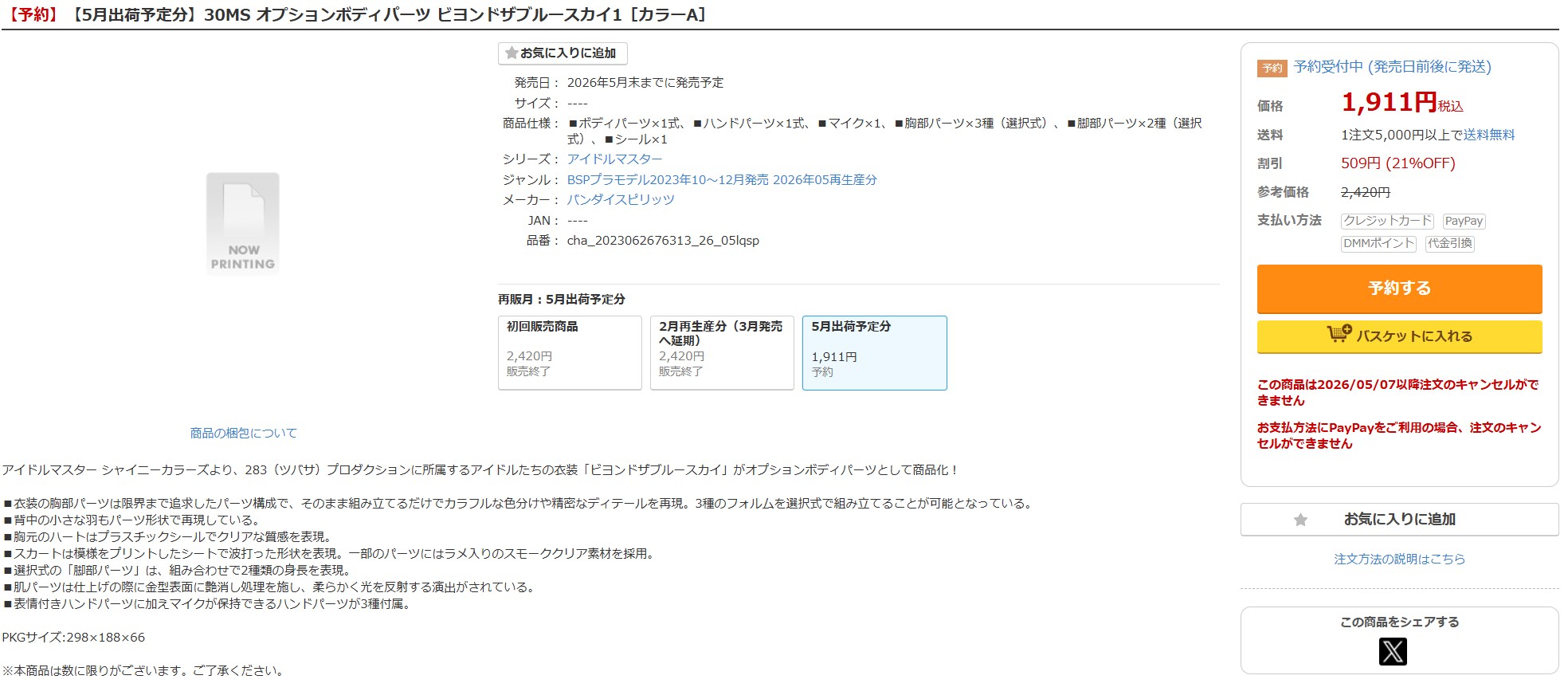This screenshot has width=1568, height=695.
Task: Click the orange 予約 badge in the price box
Action: [x=1272, y=69]
